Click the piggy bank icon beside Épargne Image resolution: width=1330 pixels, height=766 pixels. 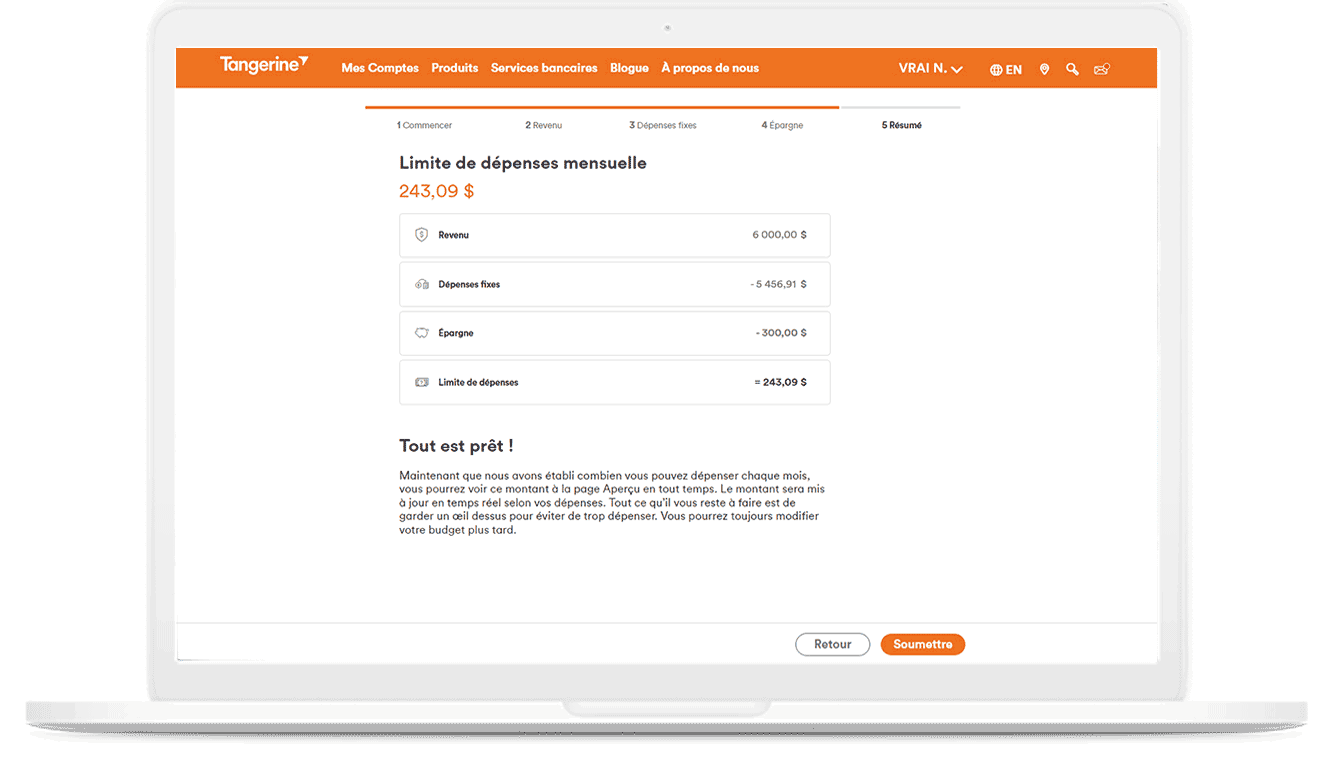[421, 333]
